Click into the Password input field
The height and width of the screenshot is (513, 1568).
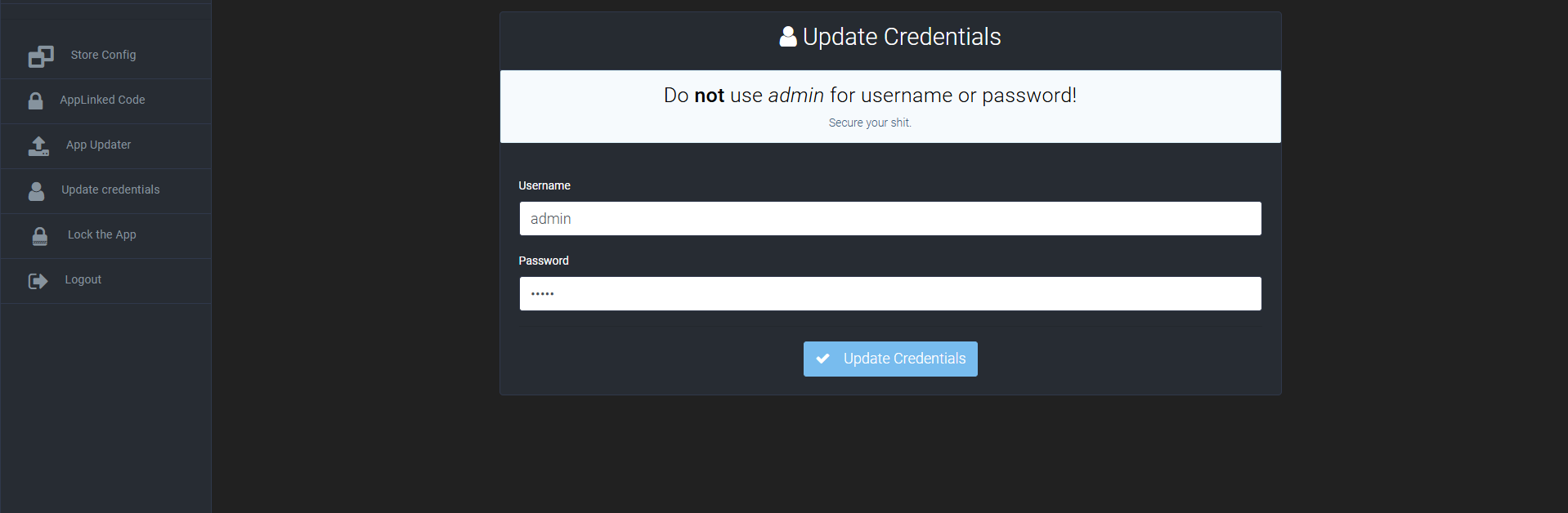(x=889, y=294)
